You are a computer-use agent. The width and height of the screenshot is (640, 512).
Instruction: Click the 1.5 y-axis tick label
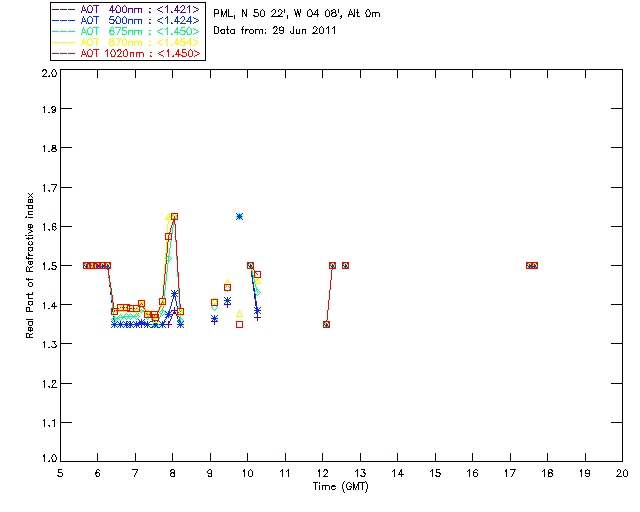pos(49,266)
